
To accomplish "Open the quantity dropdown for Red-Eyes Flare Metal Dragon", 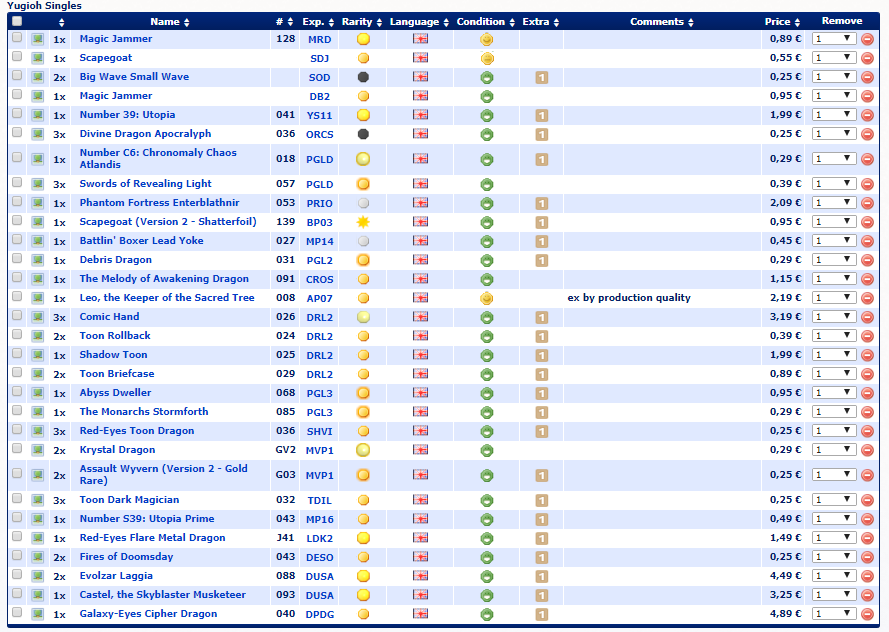I will [833, 538].
